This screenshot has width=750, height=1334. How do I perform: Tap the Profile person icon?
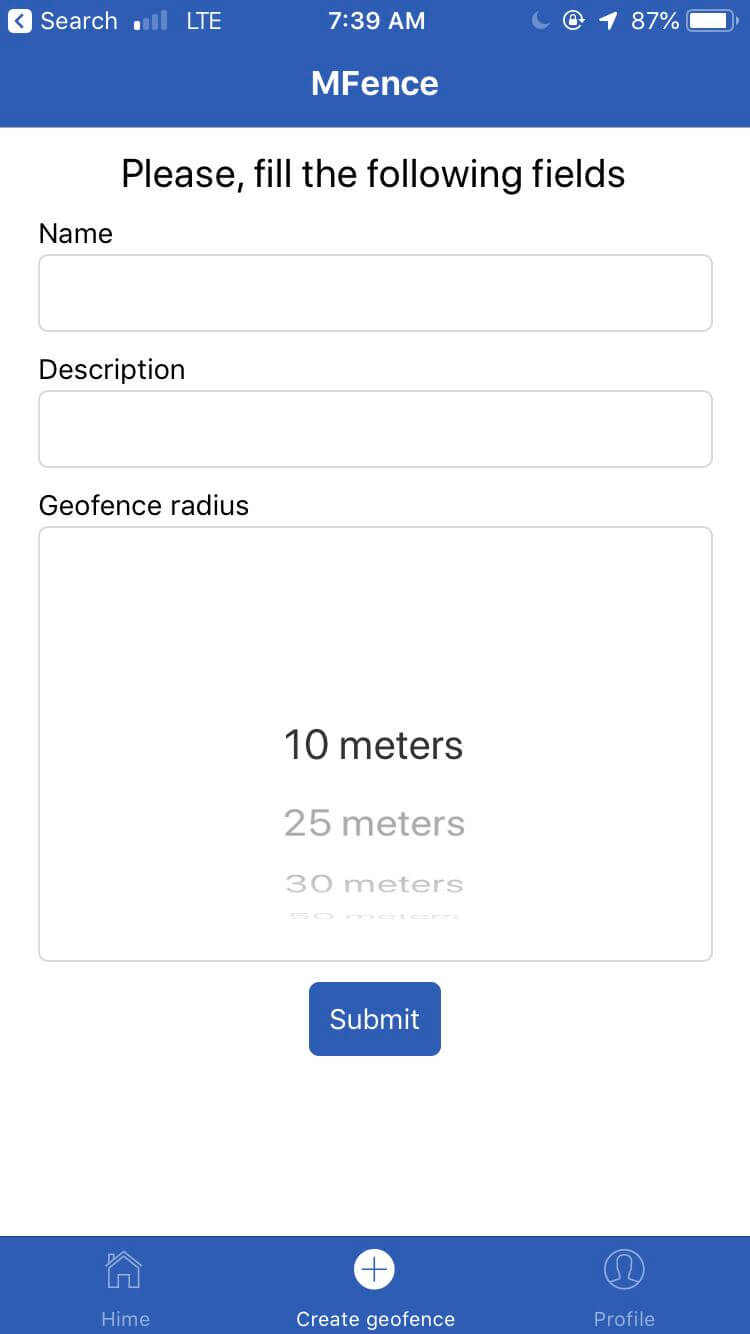coord(624,1269)
